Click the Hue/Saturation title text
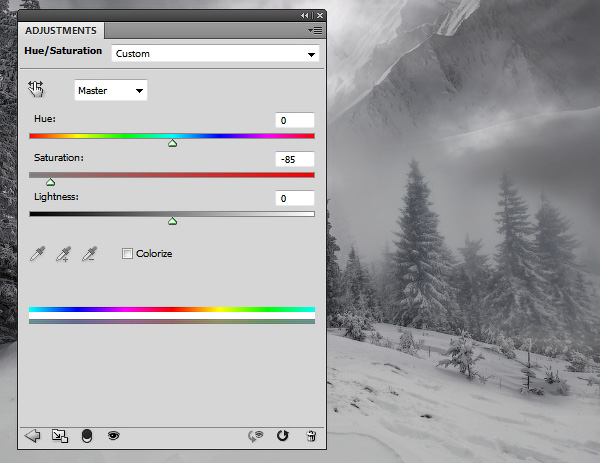Image resolution: width=600 pixels, height=463 pixels. pyautogui.click(x=63, y=51)
